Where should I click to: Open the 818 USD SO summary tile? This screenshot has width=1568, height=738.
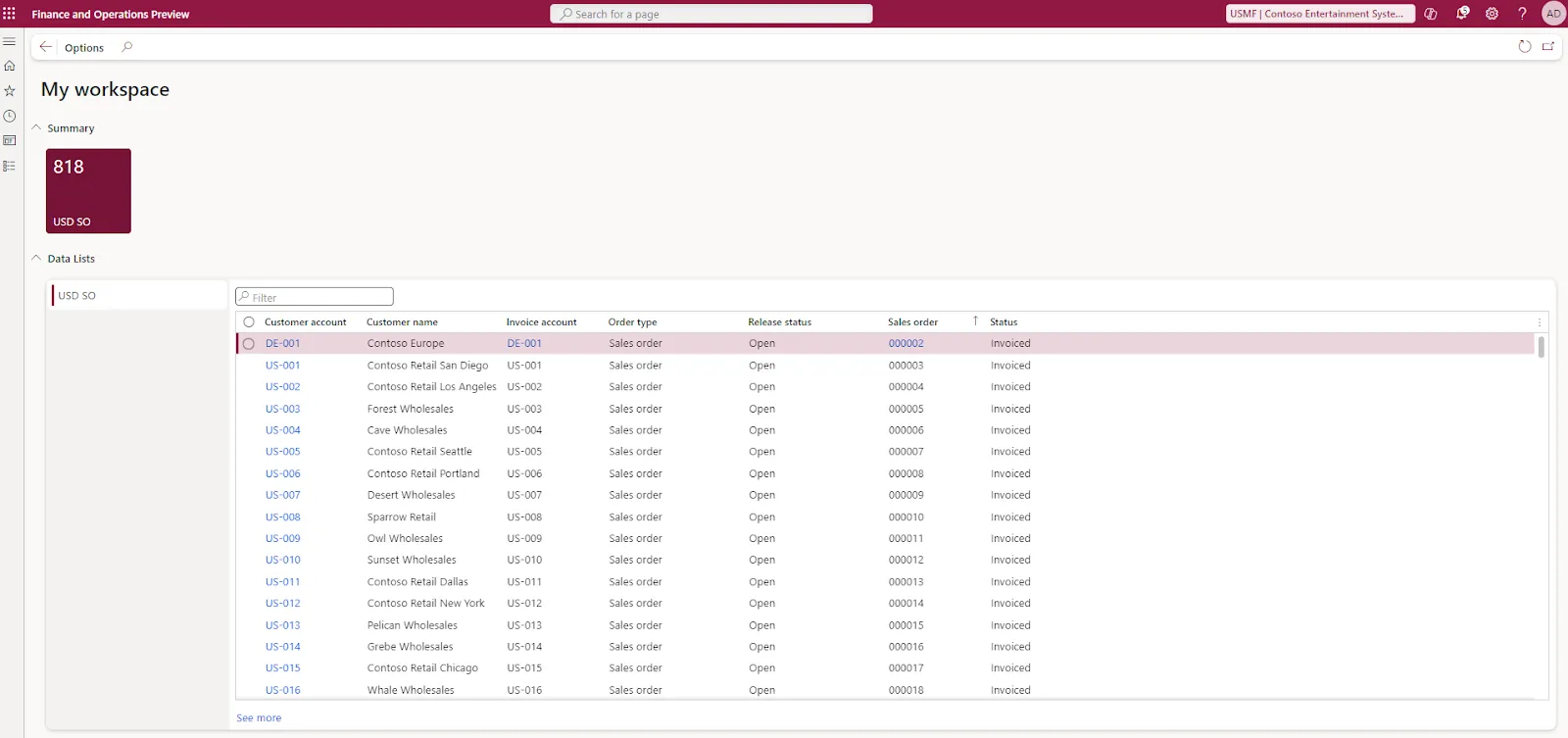click(88, 191)
